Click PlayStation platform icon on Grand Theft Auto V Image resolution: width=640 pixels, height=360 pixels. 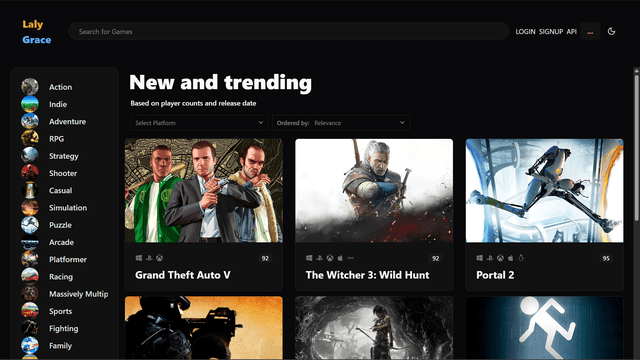coord(149,258)
